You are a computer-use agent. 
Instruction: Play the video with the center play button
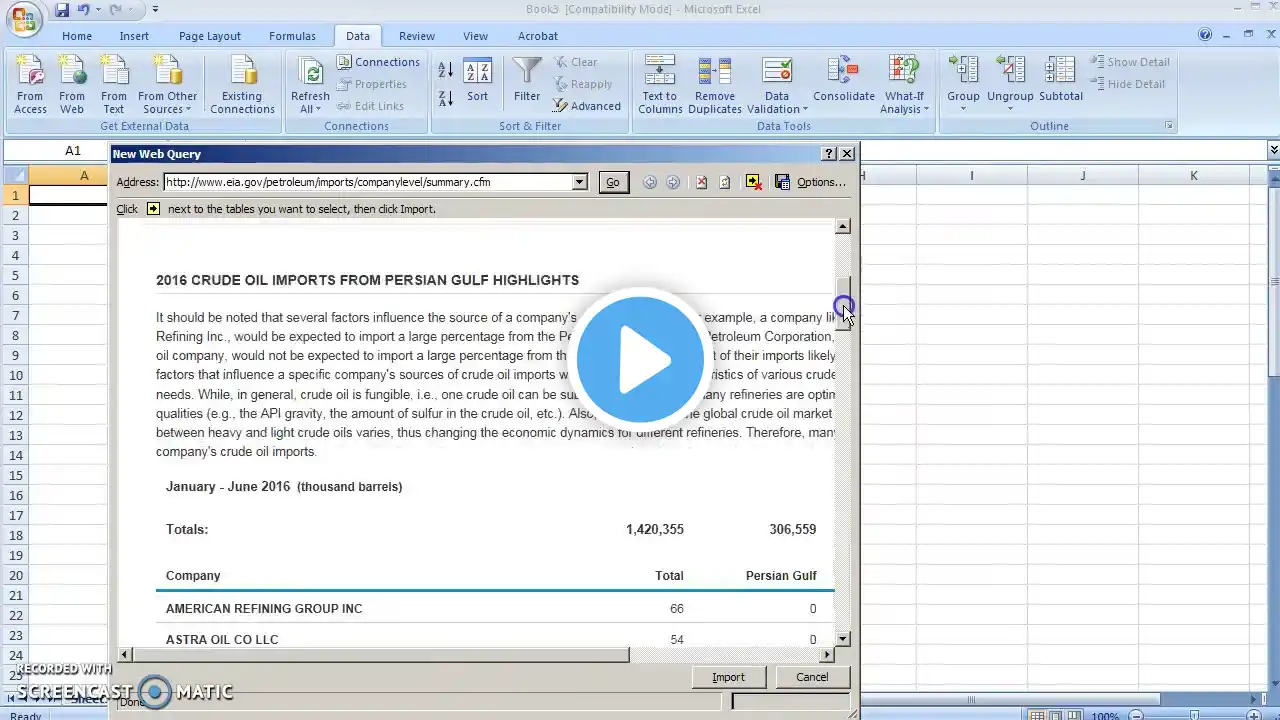[640, 359]
